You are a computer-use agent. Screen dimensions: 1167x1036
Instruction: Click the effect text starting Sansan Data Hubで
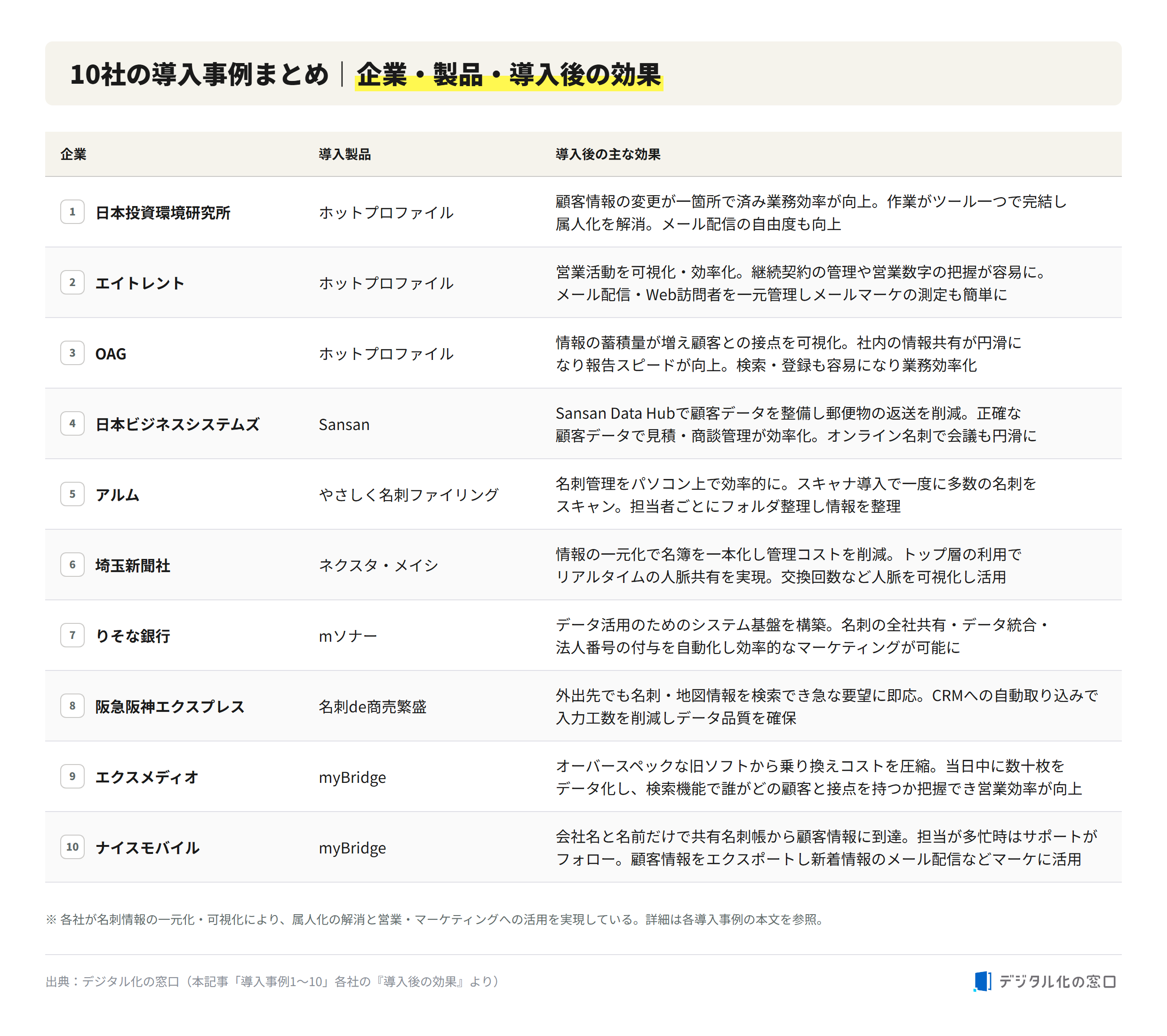(797, 424)
